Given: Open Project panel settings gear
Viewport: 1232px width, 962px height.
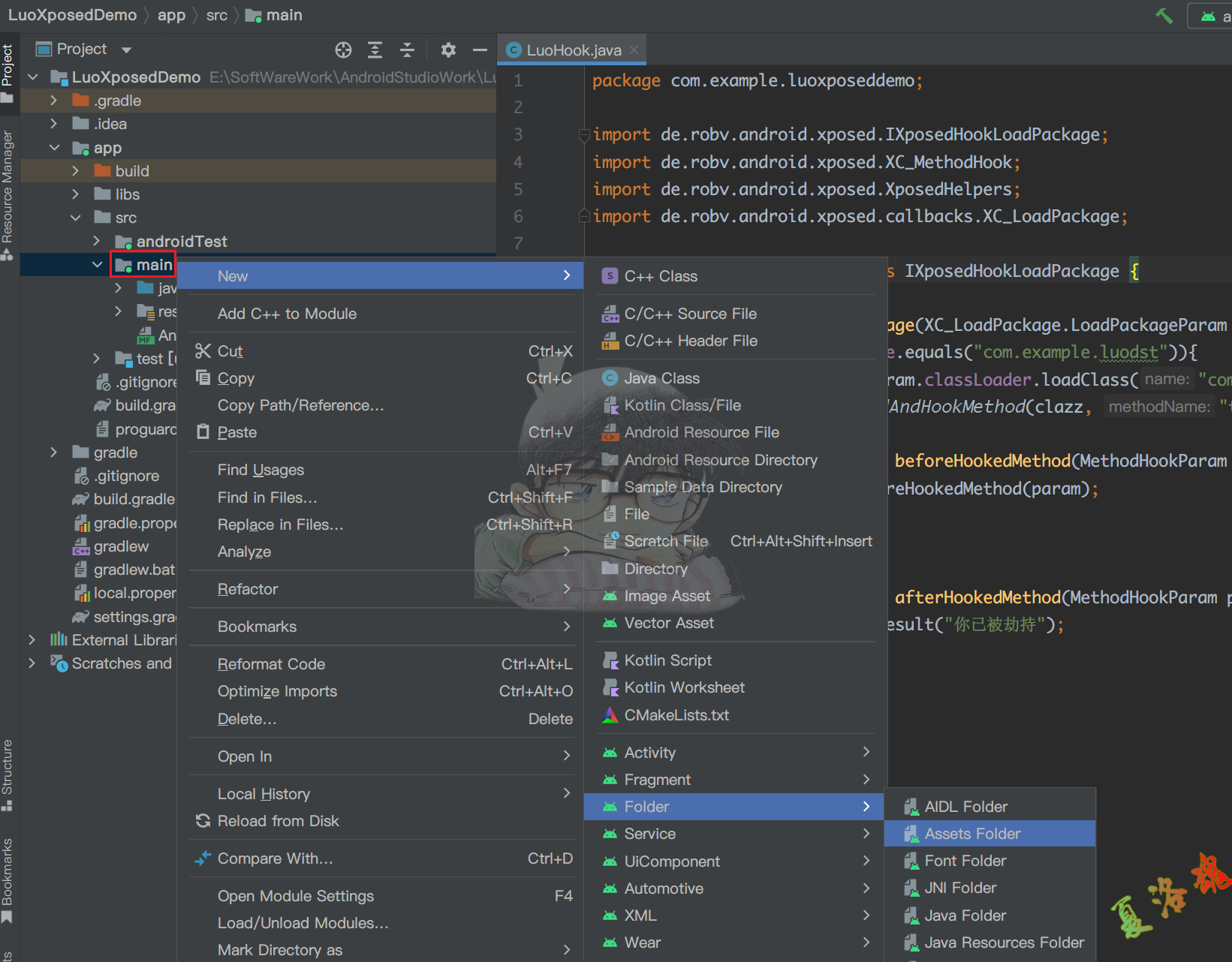Looking at the screenshot, I should point(448,50).
